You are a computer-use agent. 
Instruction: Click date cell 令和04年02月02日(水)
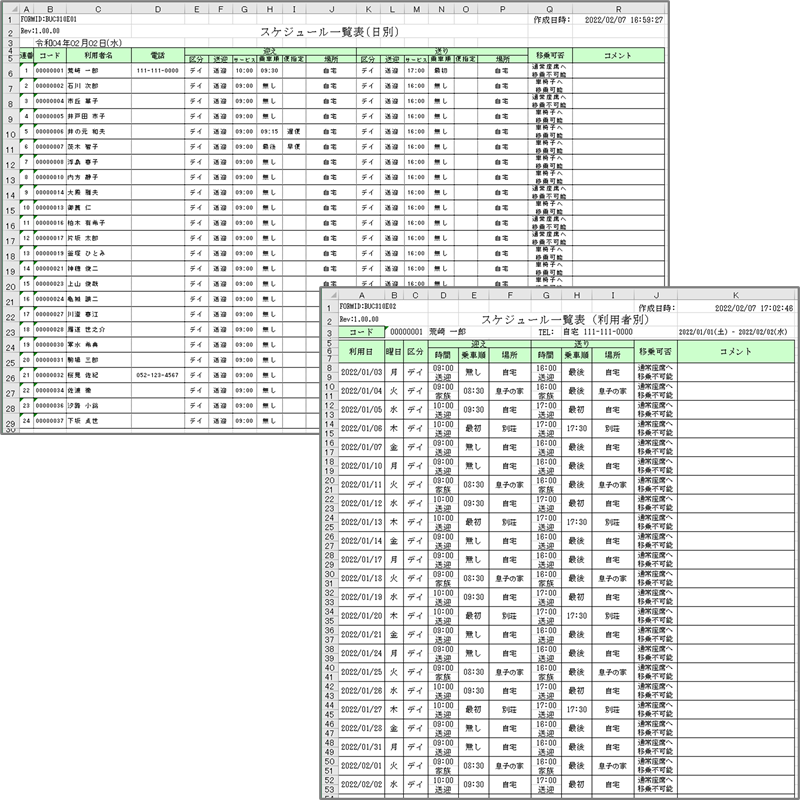click(78, 43)
